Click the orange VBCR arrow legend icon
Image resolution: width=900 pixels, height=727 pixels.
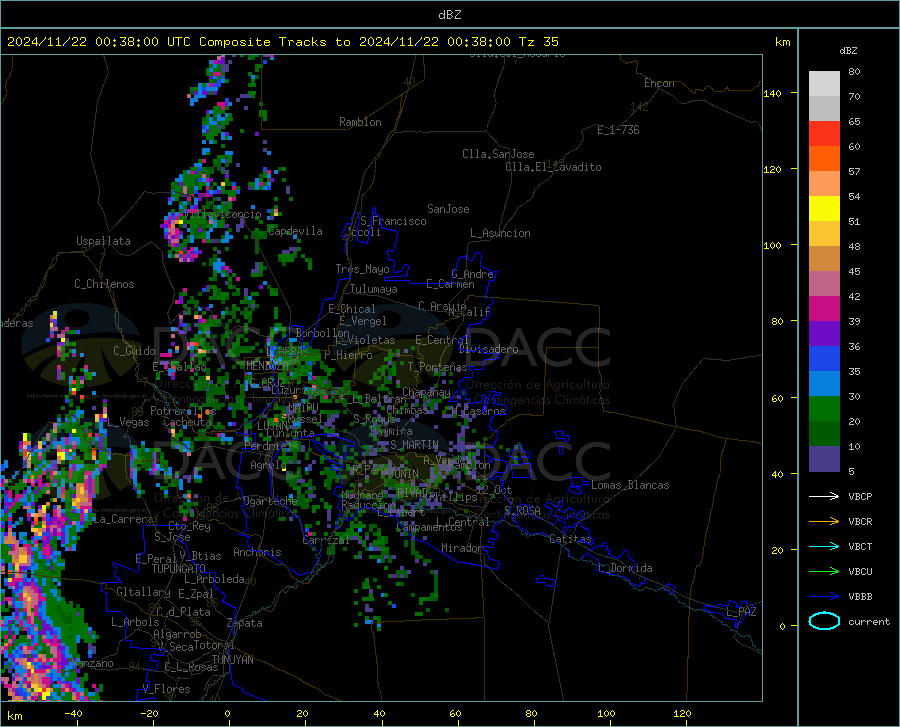coord(824,521)
